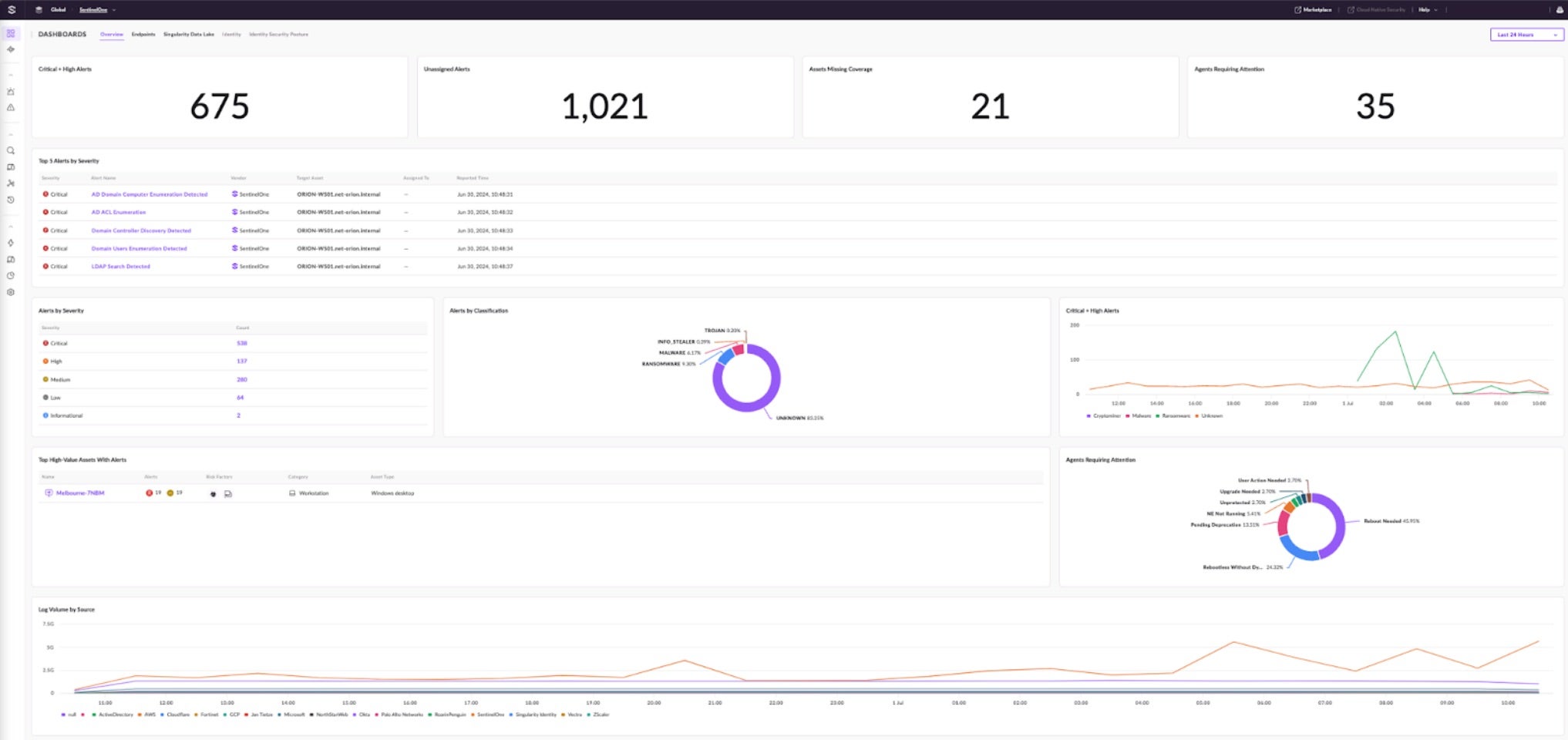Open the LDAP Search Detected alert link

point(121,267)
